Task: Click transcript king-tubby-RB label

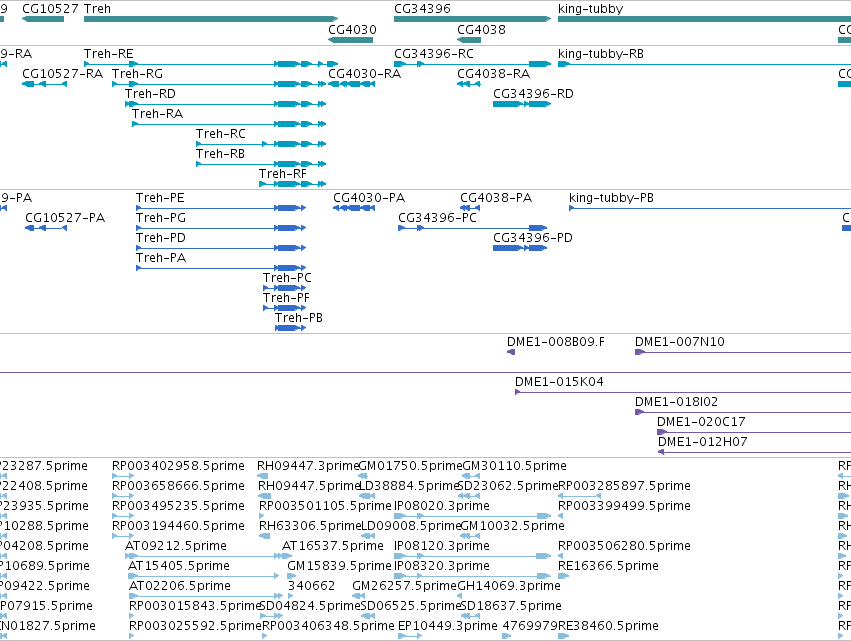Action: pos(601,54)
